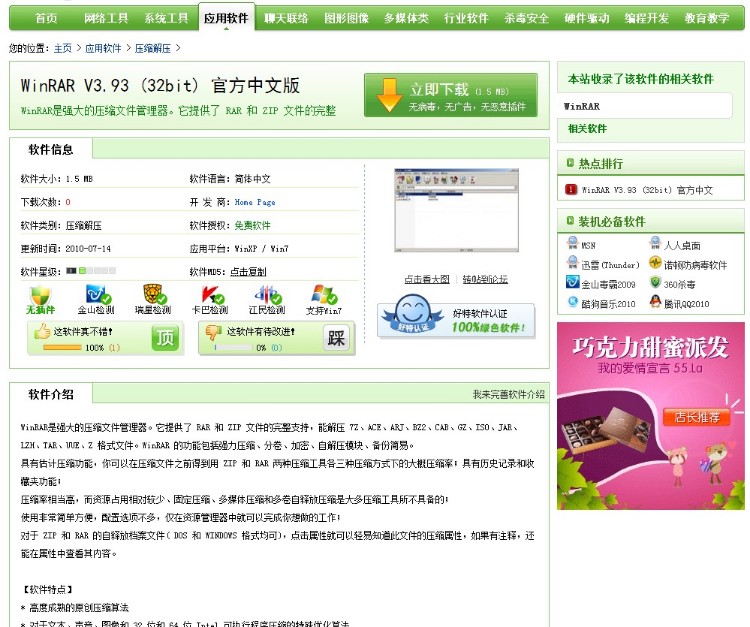The width and height of the screenshot is (750, 627).
Task: Click the green icon beside 装机必备软件
Action: point(570,220)
